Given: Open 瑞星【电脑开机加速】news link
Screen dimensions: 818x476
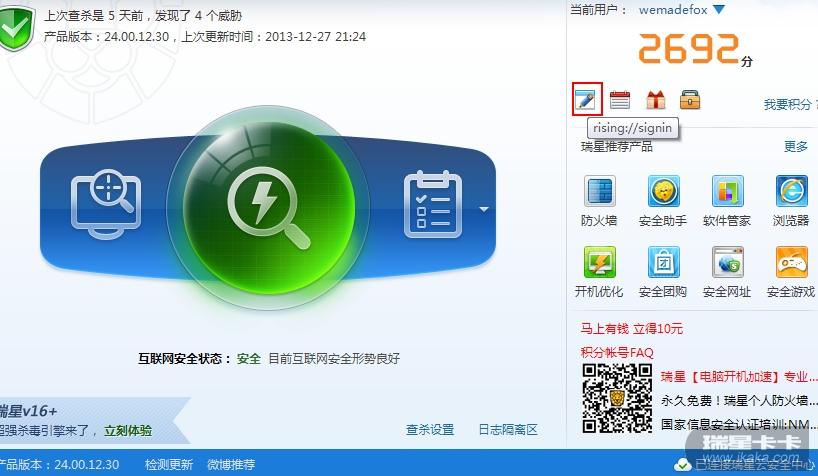Looking at the screenshot, I should pos(738,377).
